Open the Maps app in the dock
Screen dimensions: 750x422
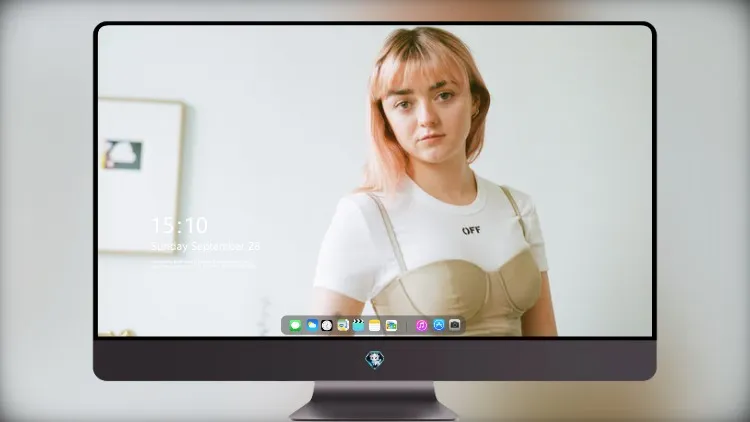click(x=342, y=325)
